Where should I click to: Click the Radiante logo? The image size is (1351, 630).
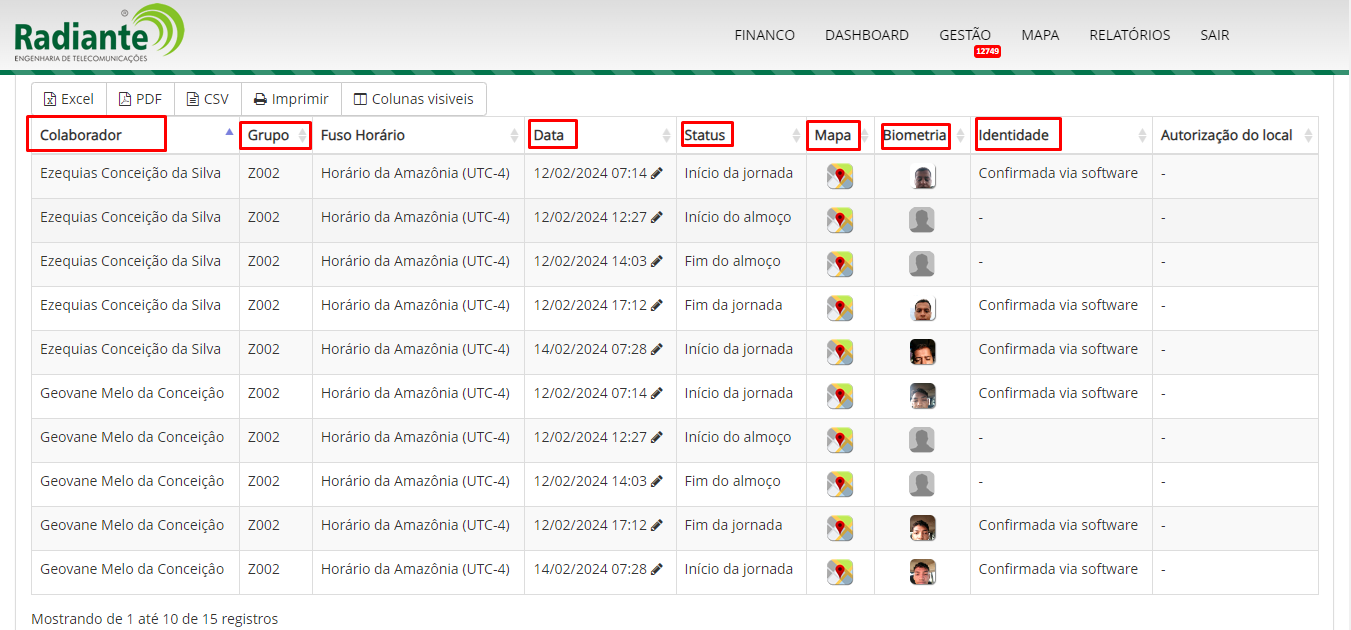click(98, 35)
